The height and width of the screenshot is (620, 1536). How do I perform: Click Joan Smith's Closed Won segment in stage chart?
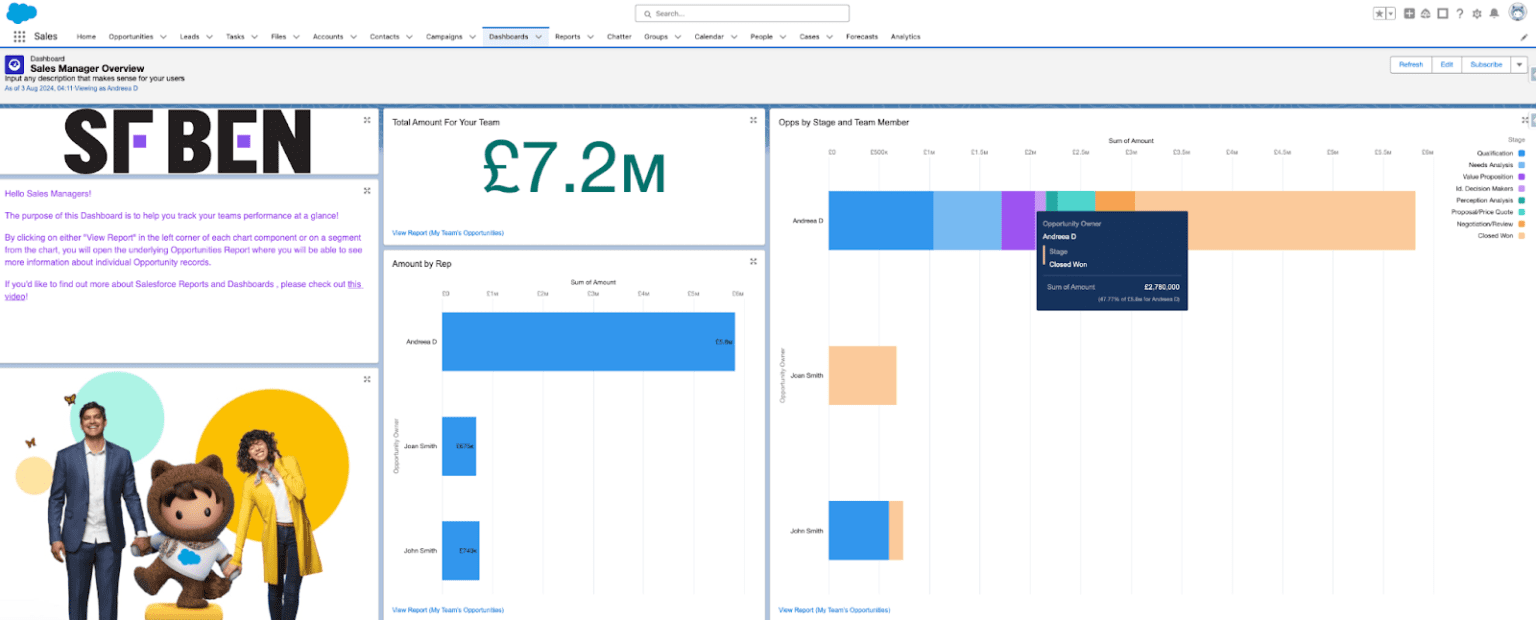click(x=862, y=375)
